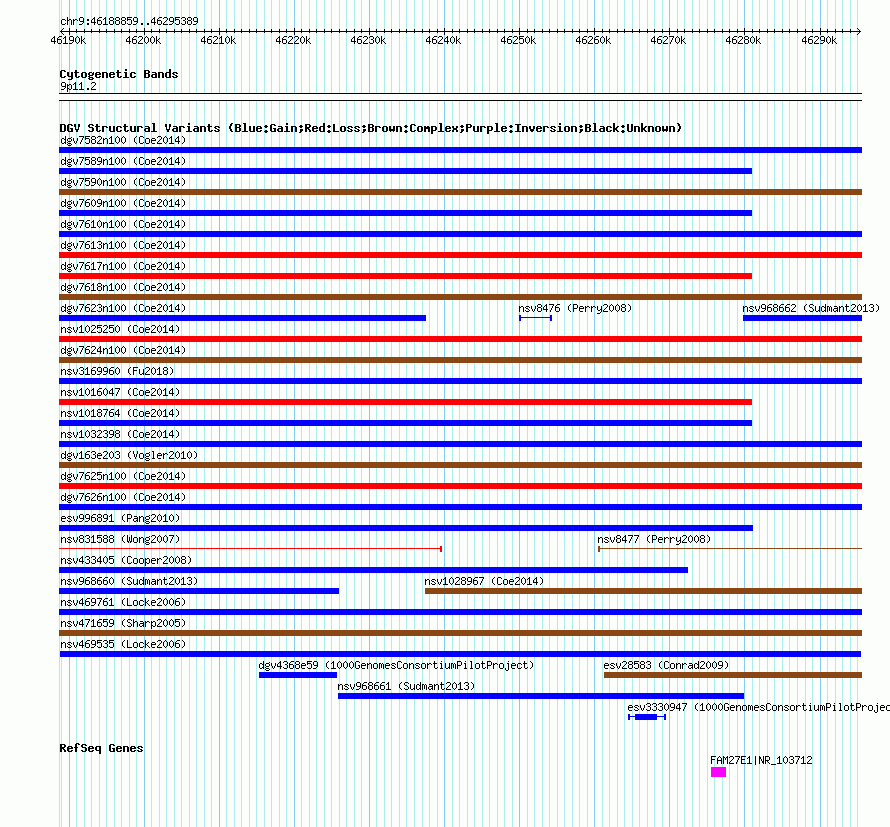
Task: Open the nsv968661 (Sudmant2013) label
Action: click(406, 686)
